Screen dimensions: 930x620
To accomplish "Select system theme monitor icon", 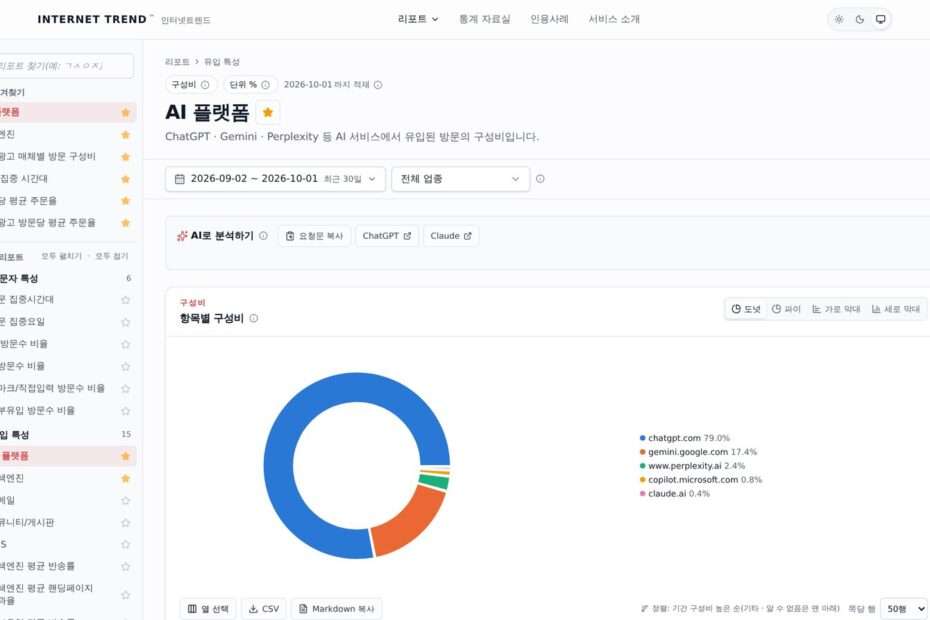I will (881, 20).
